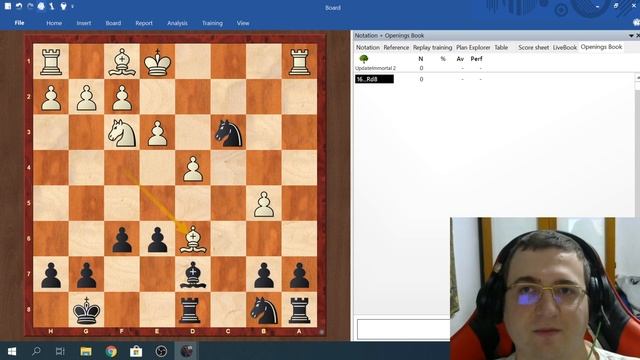Open the Analysis ribbon tab
Viewport: 640px width, 360px height.
pos(177,23)
